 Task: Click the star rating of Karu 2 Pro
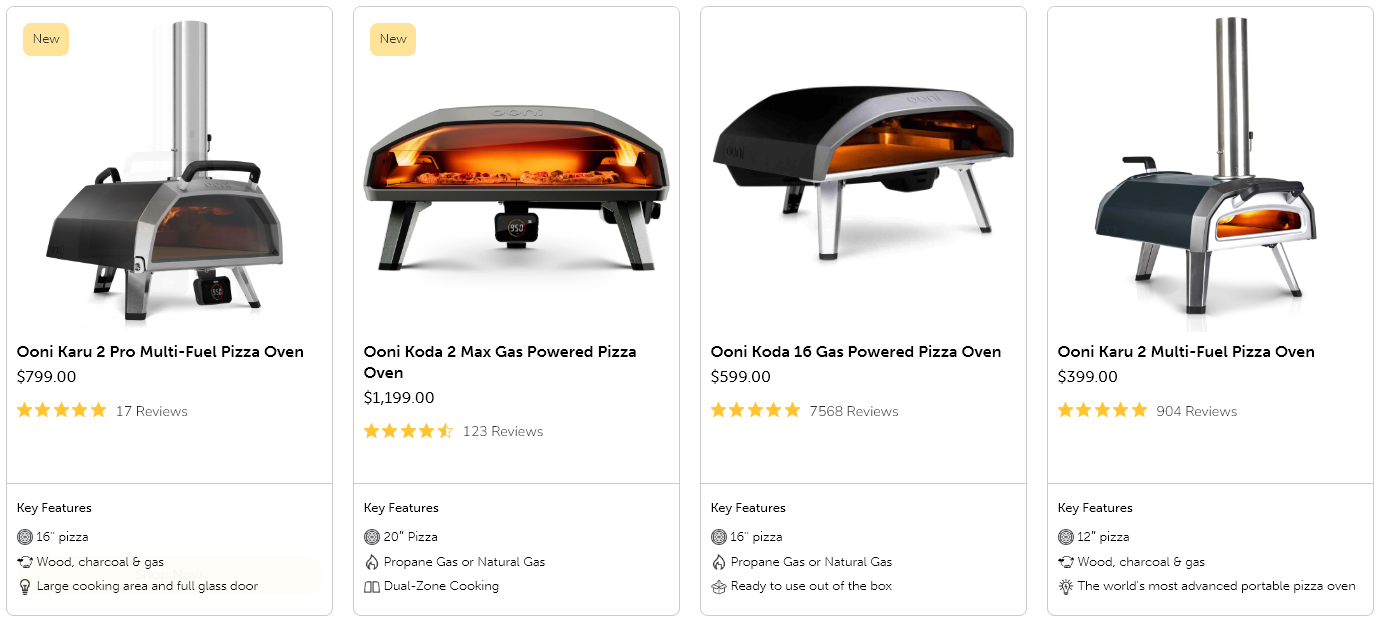[x=62, y=410]
